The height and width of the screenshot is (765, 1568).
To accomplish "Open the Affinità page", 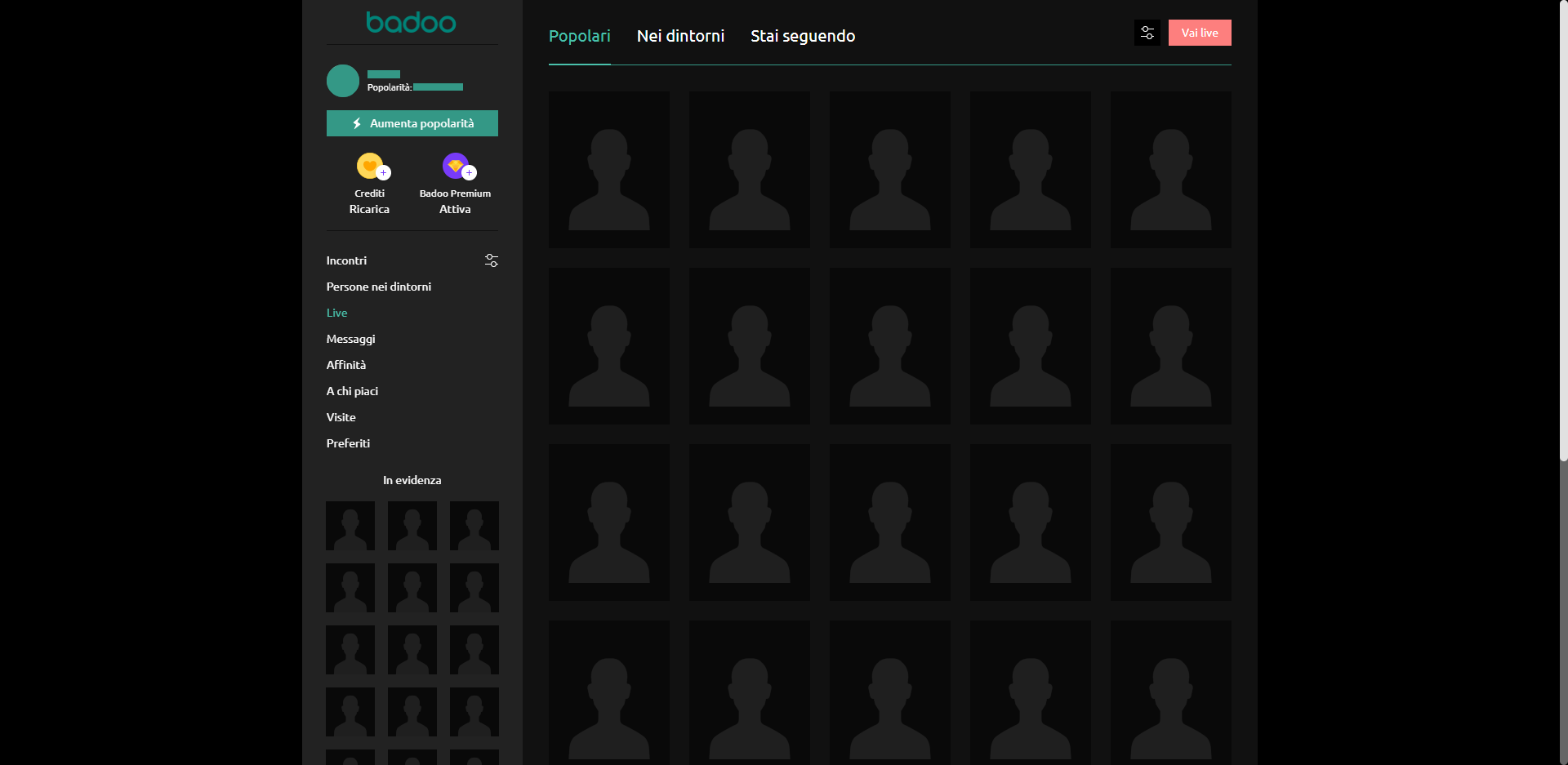I will [346, 365].
